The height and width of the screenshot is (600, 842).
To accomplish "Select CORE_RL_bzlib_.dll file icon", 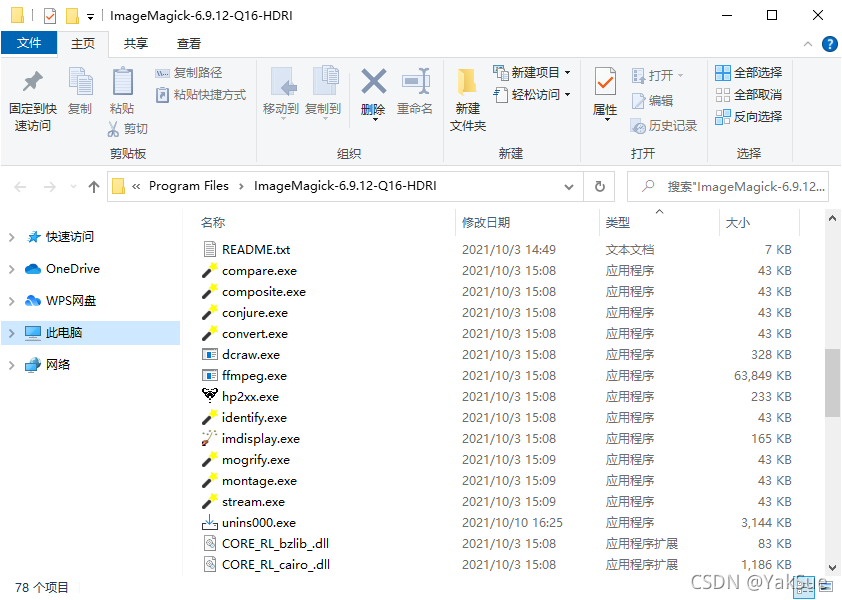I will point(209,544).
